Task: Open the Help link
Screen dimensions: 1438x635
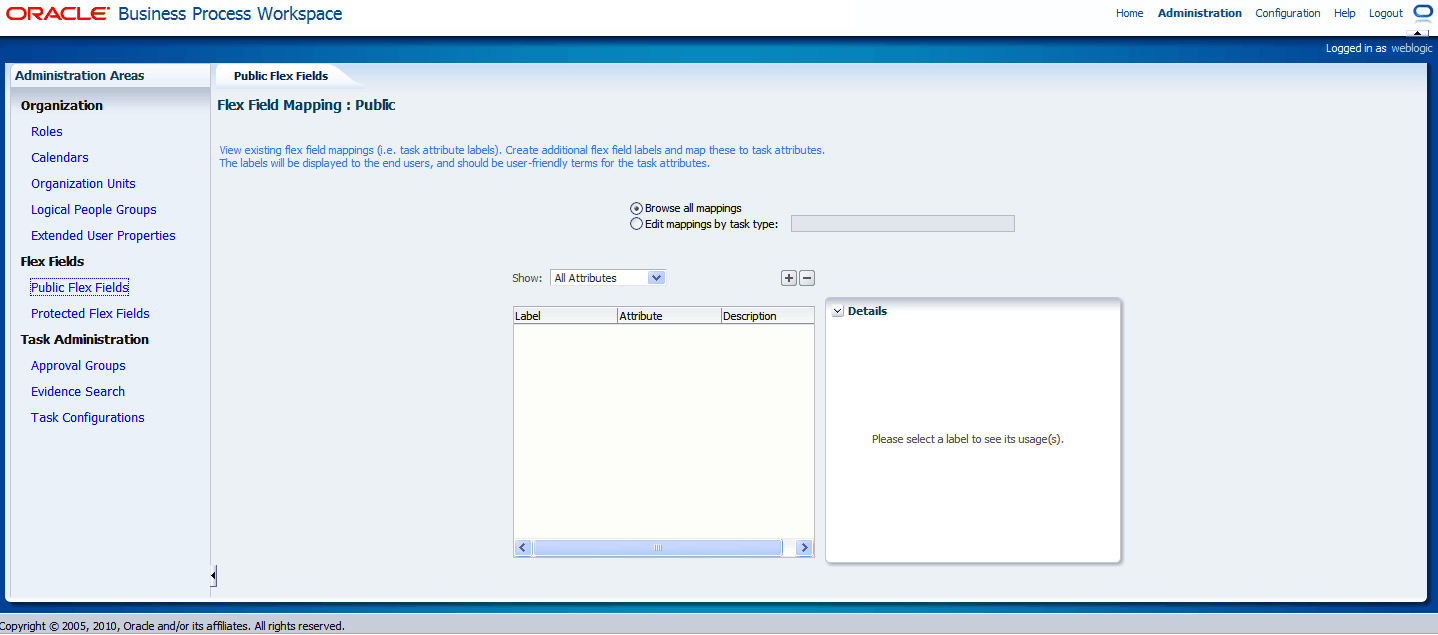Action: pos(1345,13)
